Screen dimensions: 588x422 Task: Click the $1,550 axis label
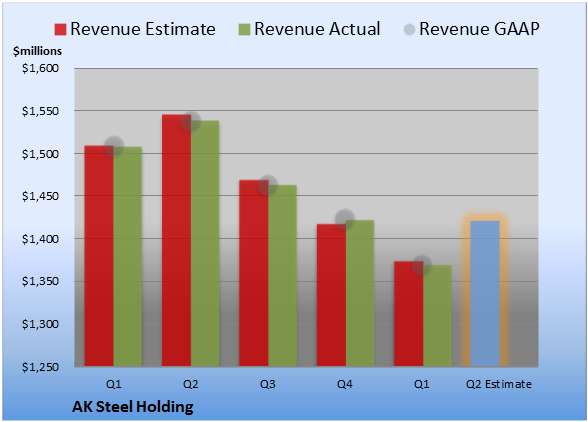point(40,111)
